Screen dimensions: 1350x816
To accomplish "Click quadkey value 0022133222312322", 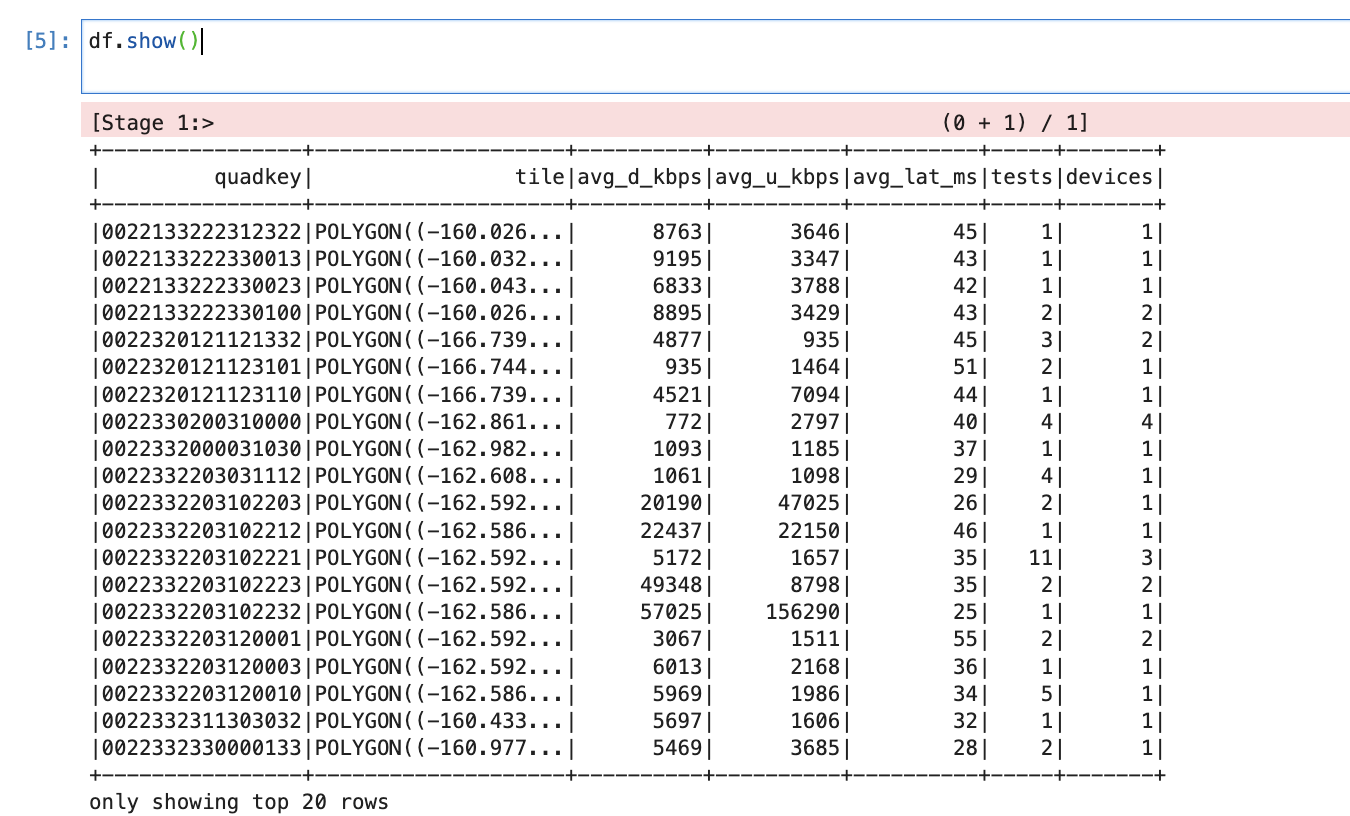I will [x=199, y=232].
